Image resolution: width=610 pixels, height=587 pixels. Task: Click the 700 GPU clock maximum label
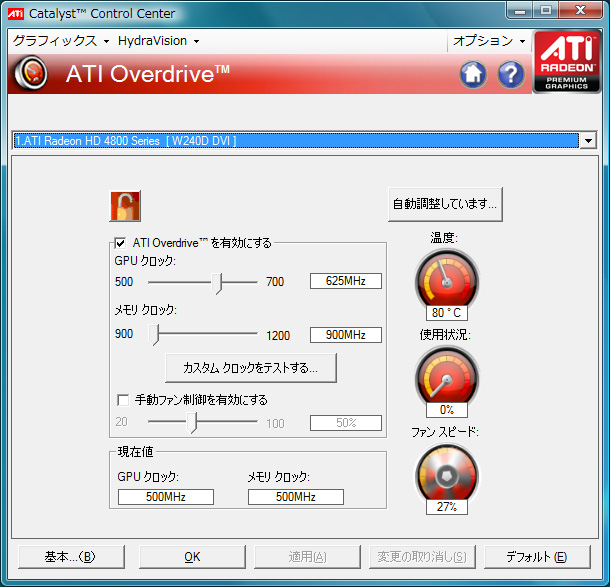[275, 282]
